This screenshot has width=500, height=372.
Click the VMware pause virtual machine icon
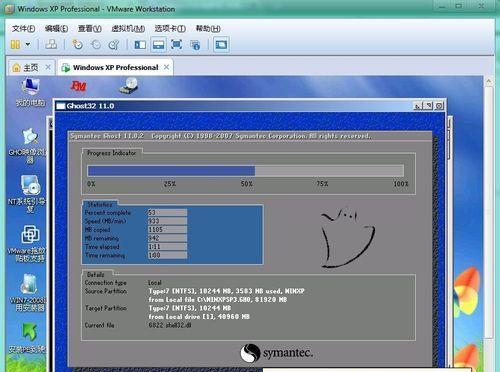[15, 44]
